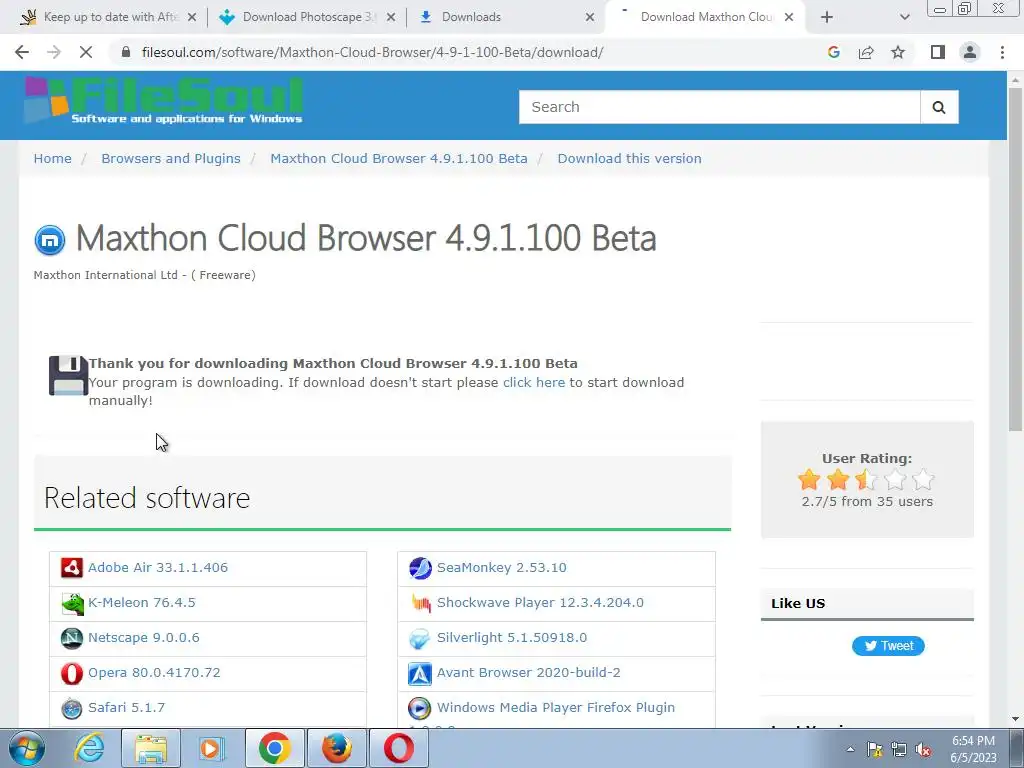Click the SeaMonkey icon
The image size is (1024, 768).
(420, 568)
